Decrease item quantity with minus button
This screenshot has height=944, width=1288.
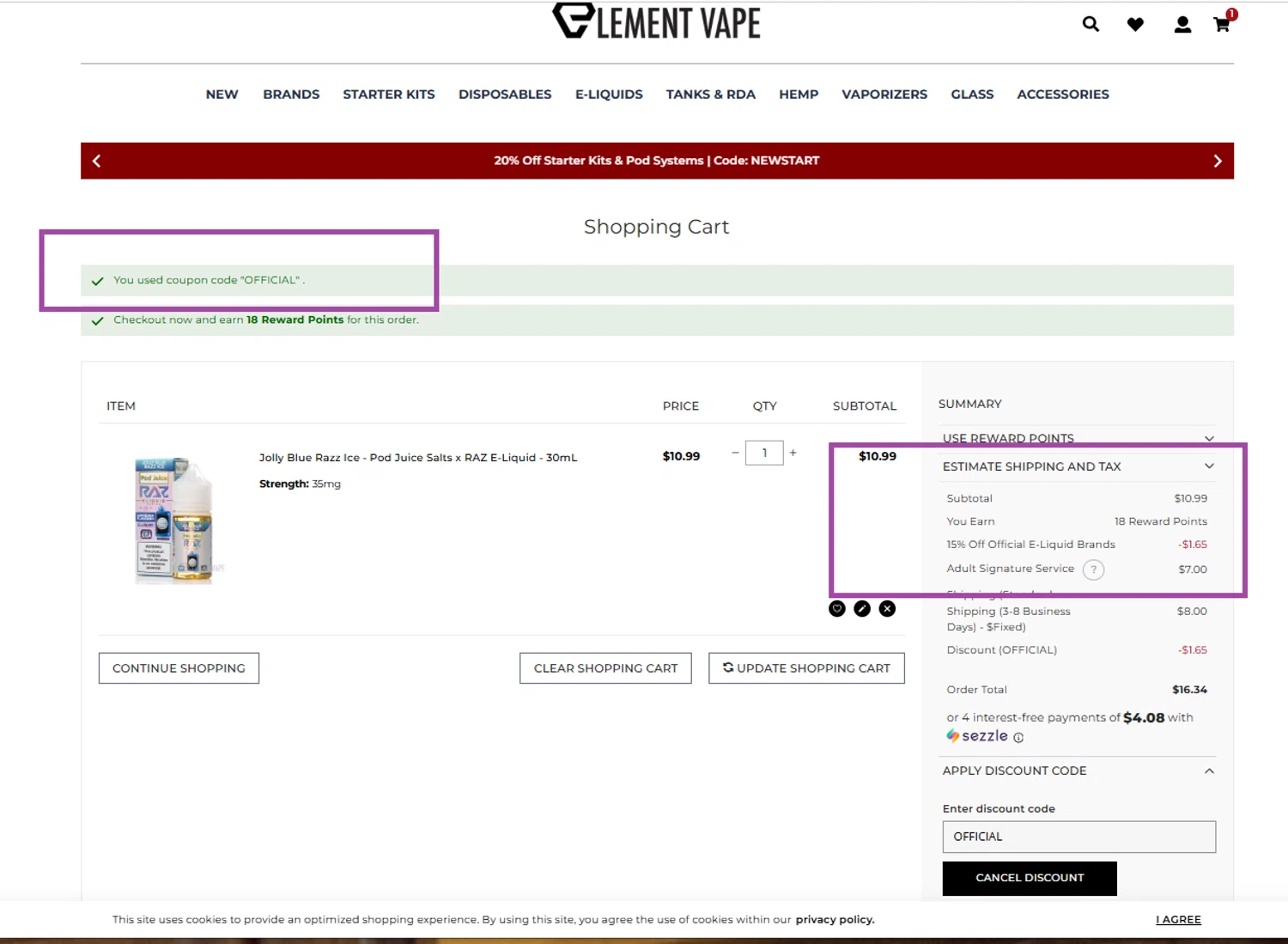pyautogui.click(x=735, y=453)
